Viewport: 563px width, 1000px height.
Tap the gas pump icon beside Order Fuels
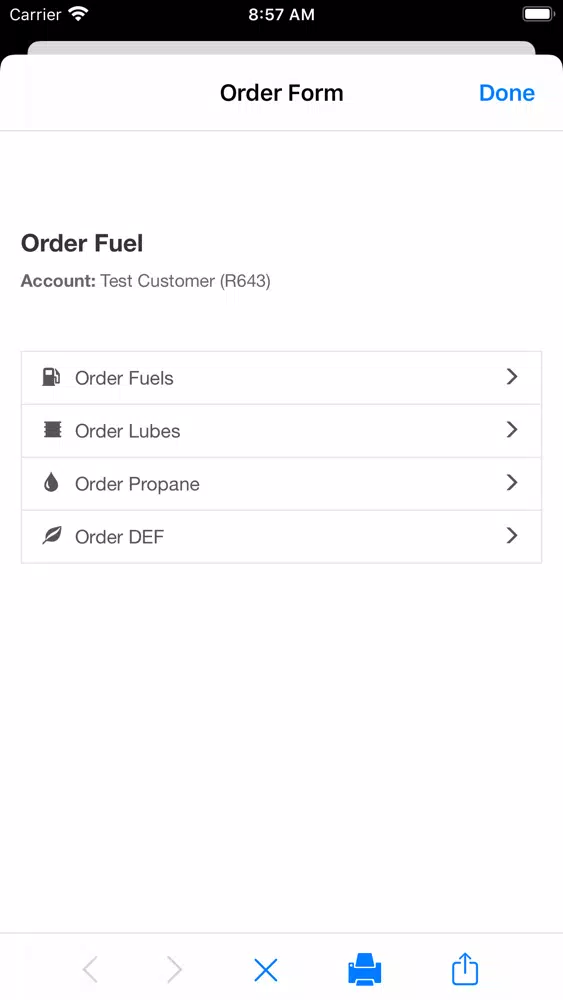[52, 377]
